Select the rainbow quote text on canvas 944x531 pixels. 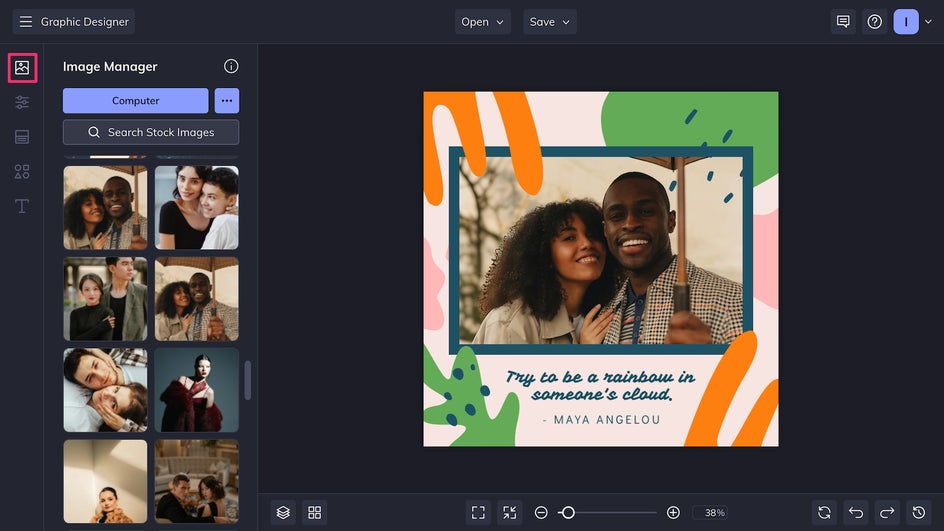pos(600,385)
